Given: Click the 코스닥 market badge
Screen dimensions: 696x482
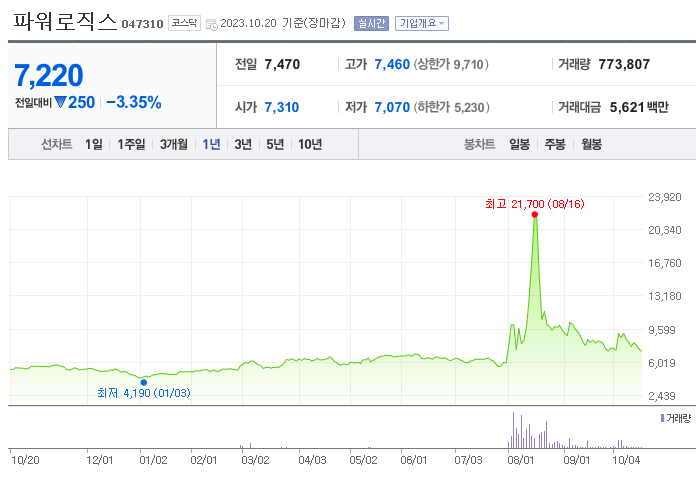Looking at the screenshot, I should 184,23.
